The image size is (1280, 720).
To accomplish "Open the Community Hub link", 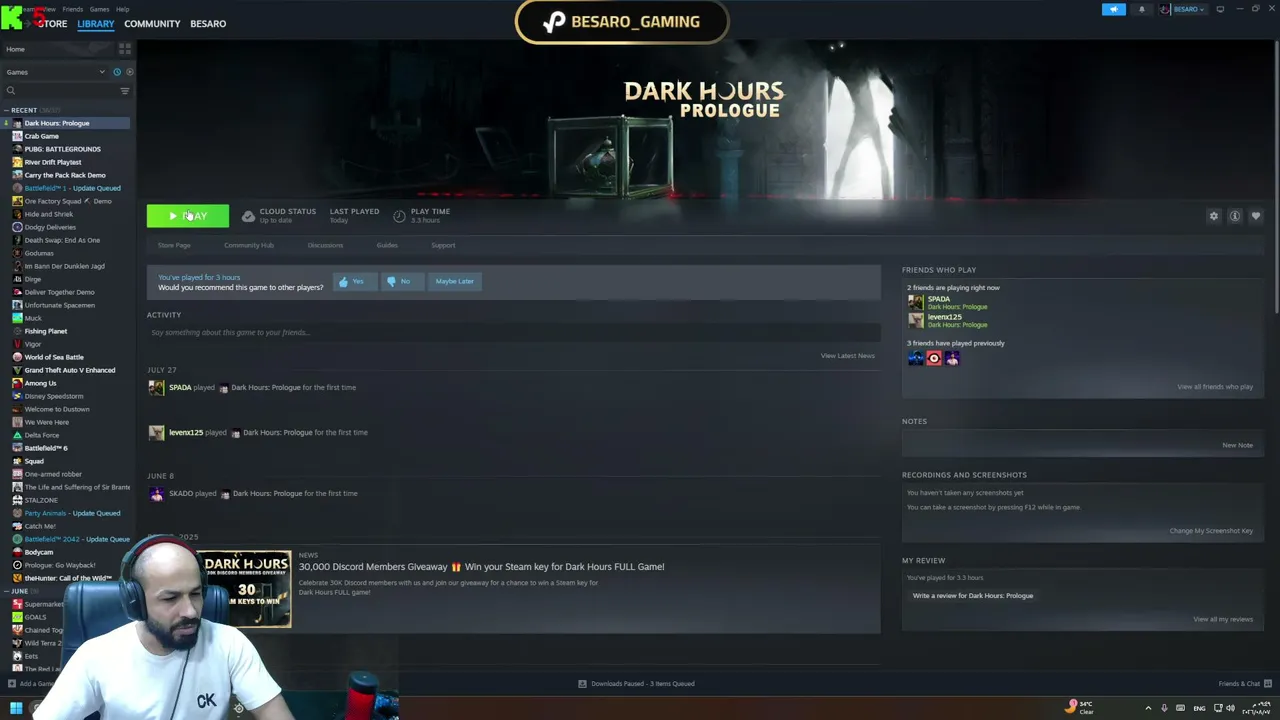I will coord(249,245).
